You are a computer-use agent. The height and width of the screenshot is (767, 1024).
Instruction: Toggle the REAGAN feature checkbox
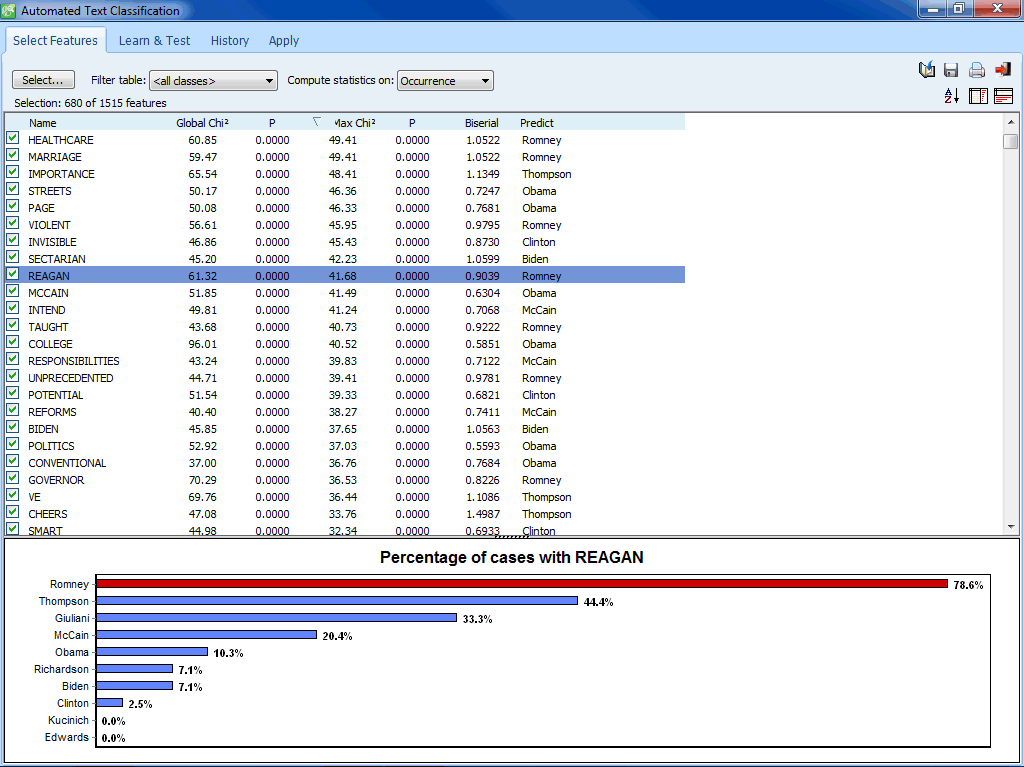pos(13,275)
